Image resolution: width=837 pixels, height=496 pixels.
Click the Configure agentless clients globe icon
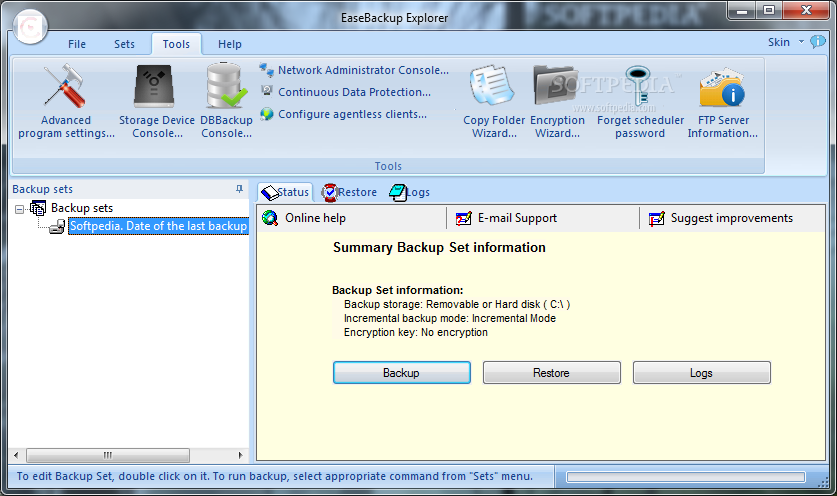point(266,114)
